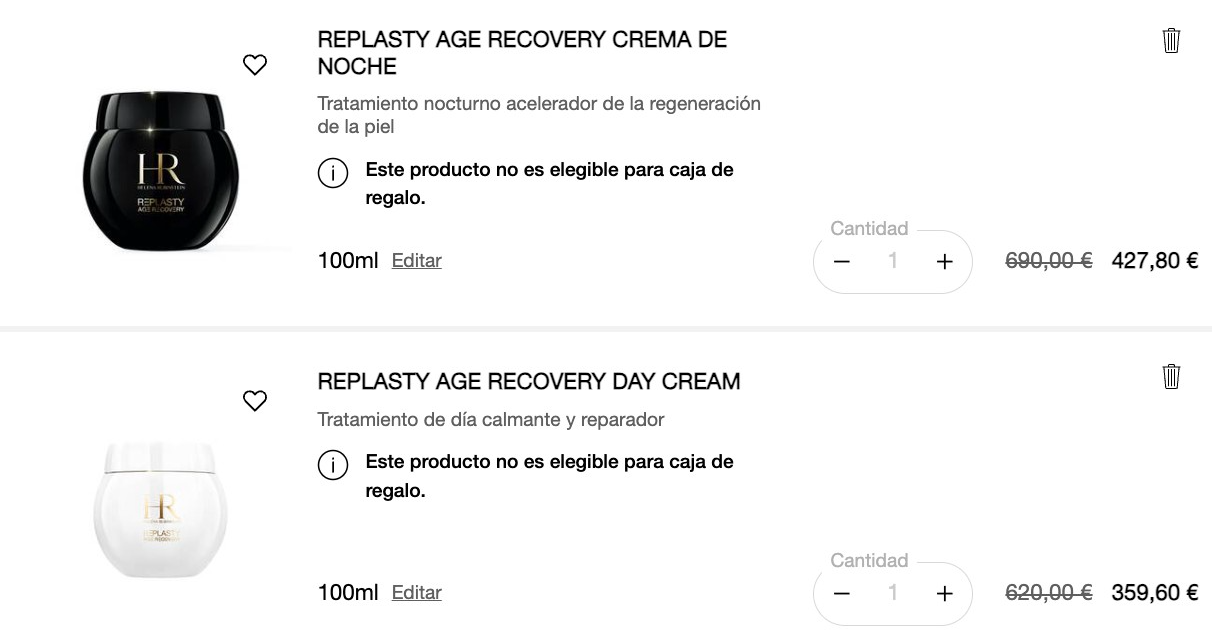Select quantity field for Crema de Noche

point(893,262)
